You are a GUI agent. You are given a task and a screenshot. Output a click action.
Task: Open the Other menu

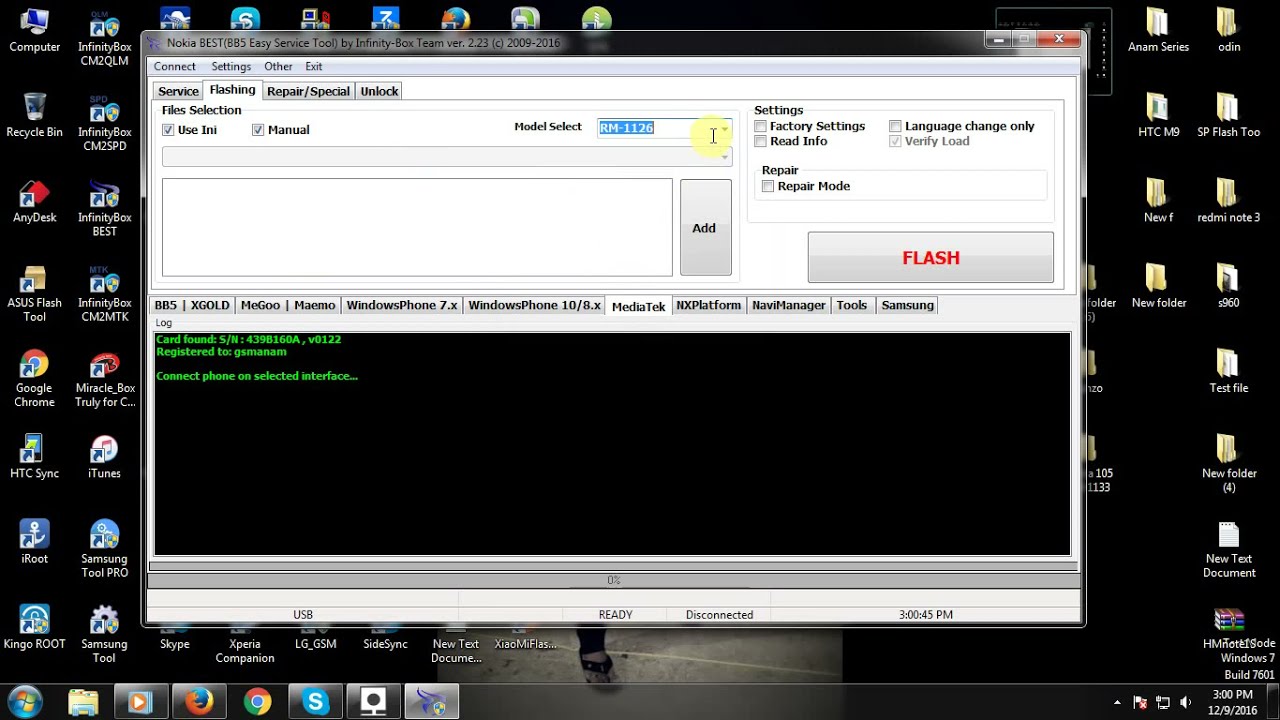(x=278, y=66)
